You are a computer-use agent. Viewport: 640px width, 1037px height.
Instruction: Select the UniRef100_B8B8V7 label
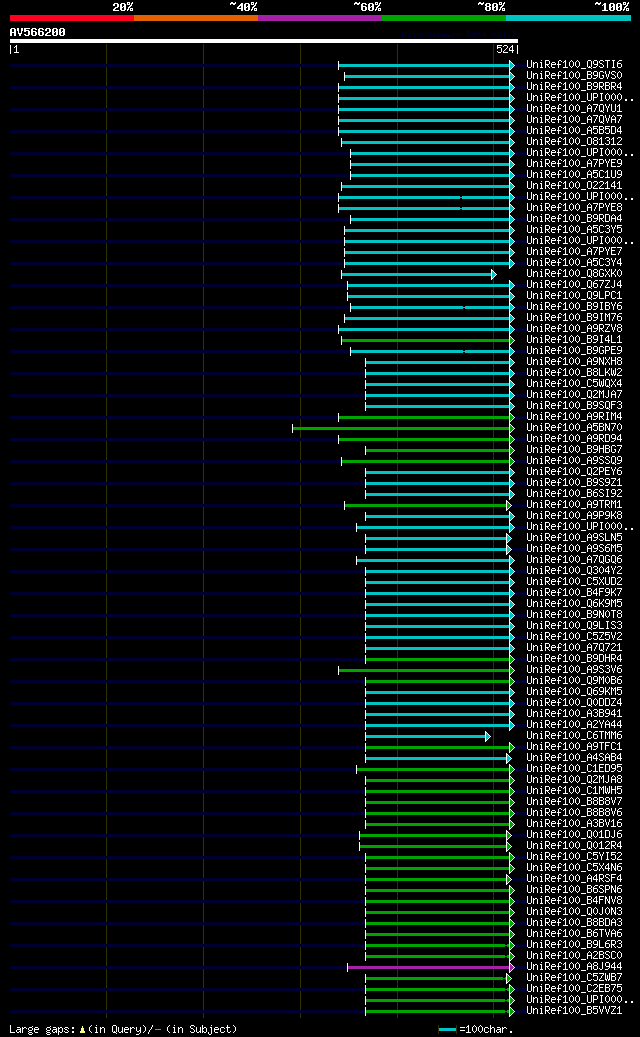tap(574, 802)
